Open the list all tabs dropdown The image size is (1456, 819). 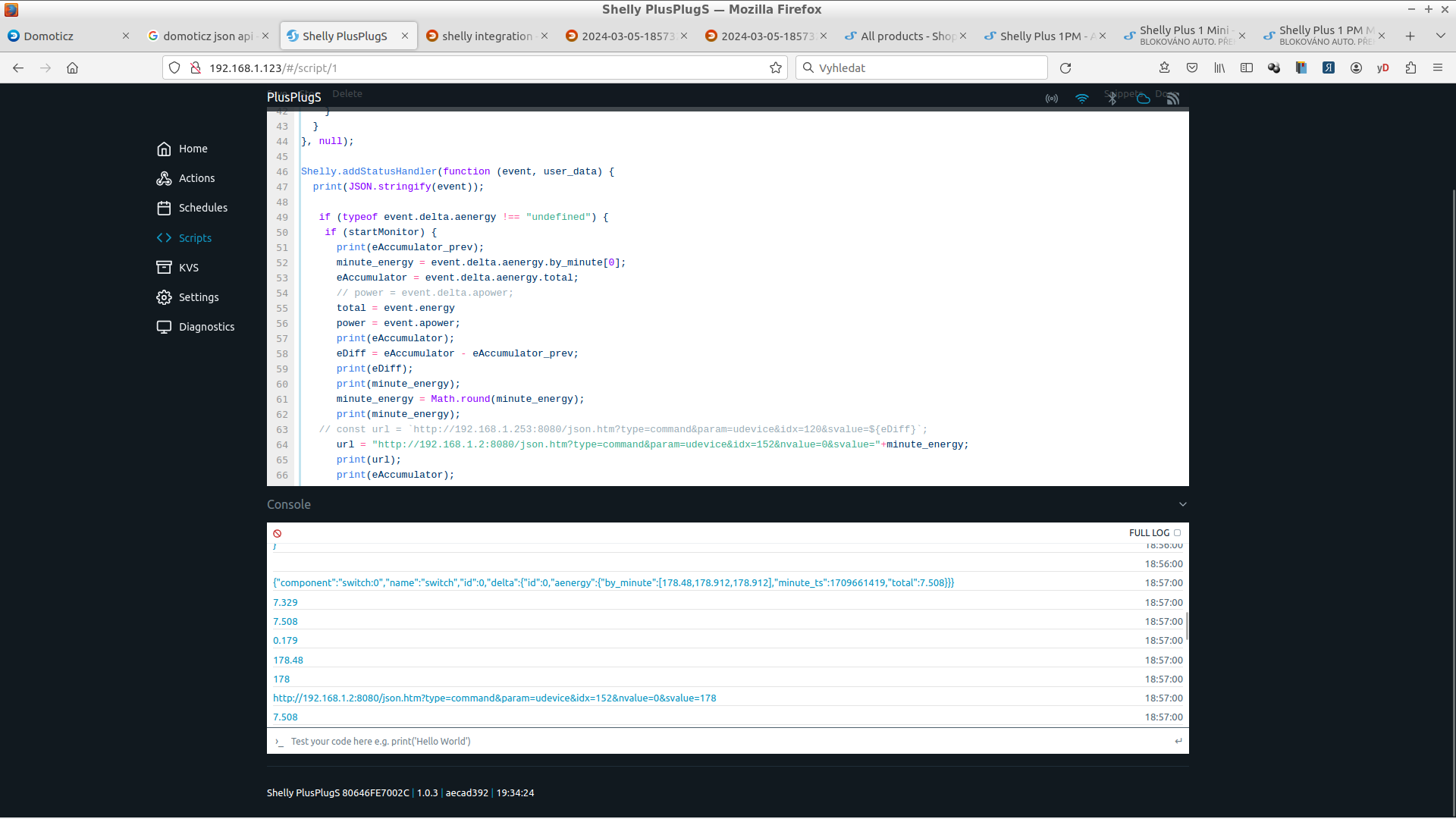click(1441, 36)
